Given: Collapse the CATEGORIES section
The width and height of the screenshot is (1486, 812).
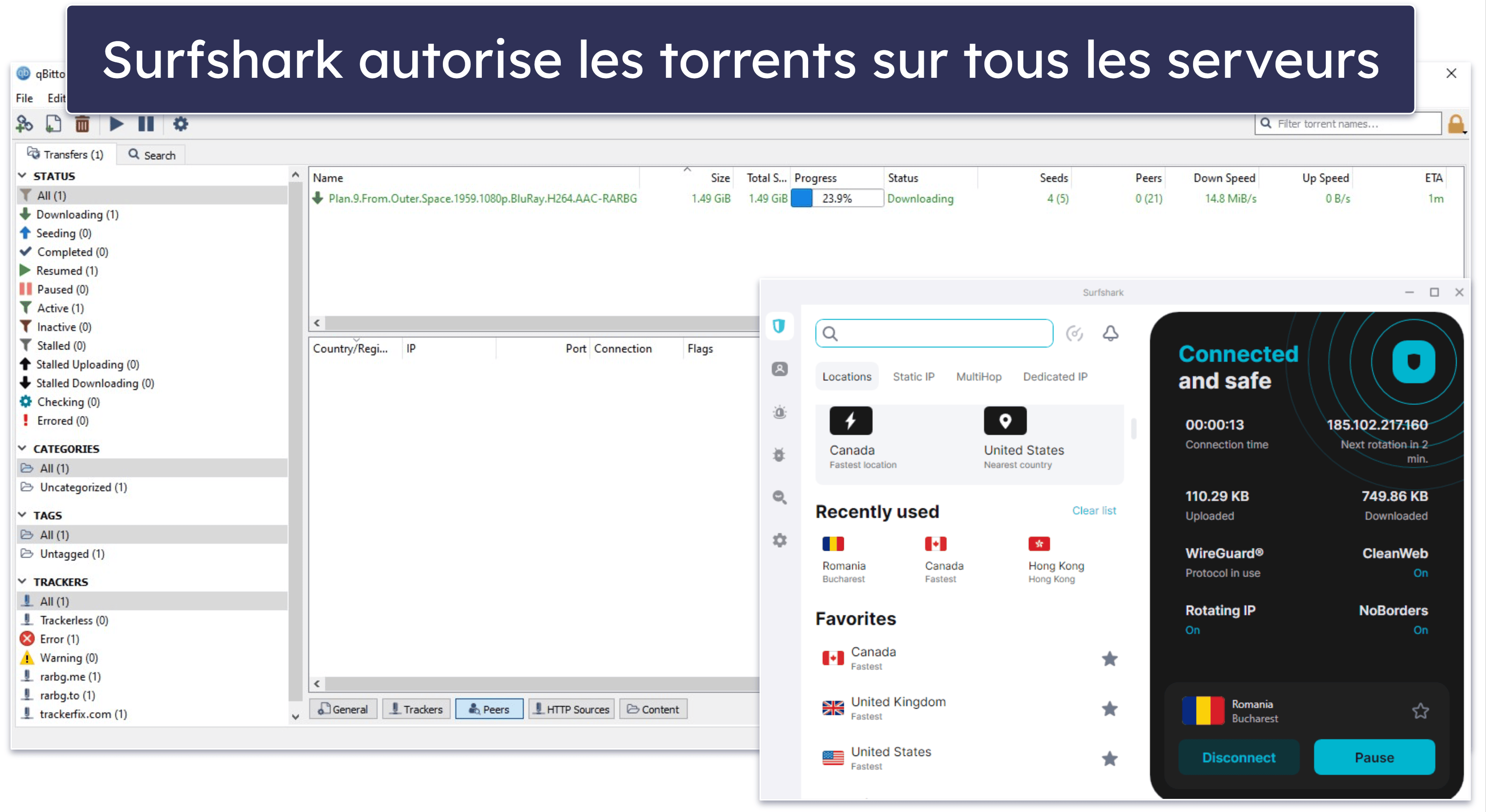Looking at the screenshot, I should (x=22, y=448).
